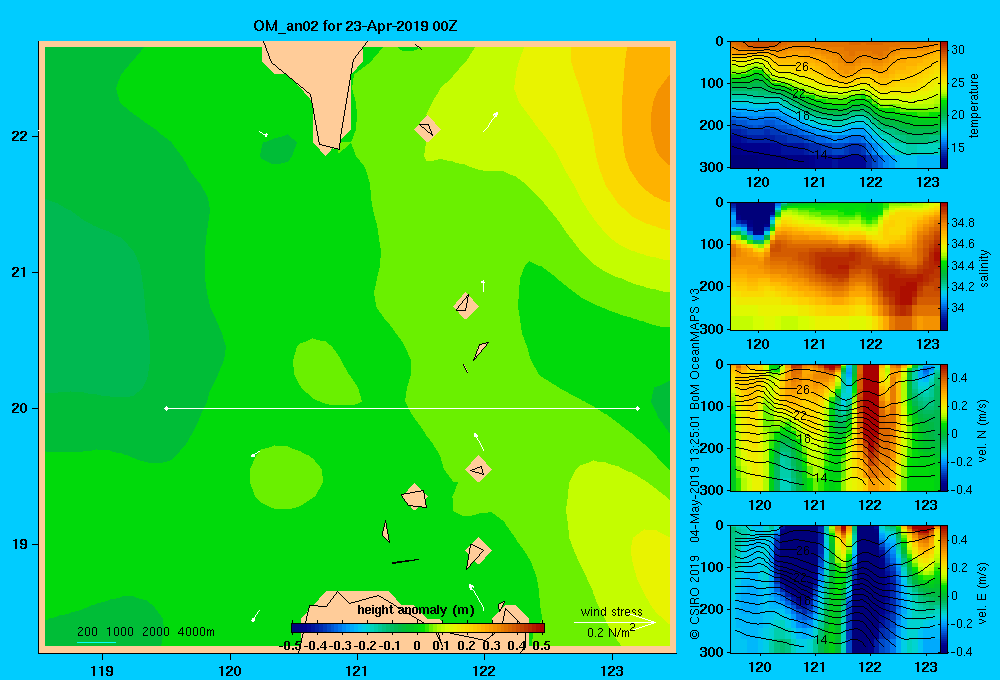Select the 0.2 N/m² wind stress scale value

tap(611, 632)
